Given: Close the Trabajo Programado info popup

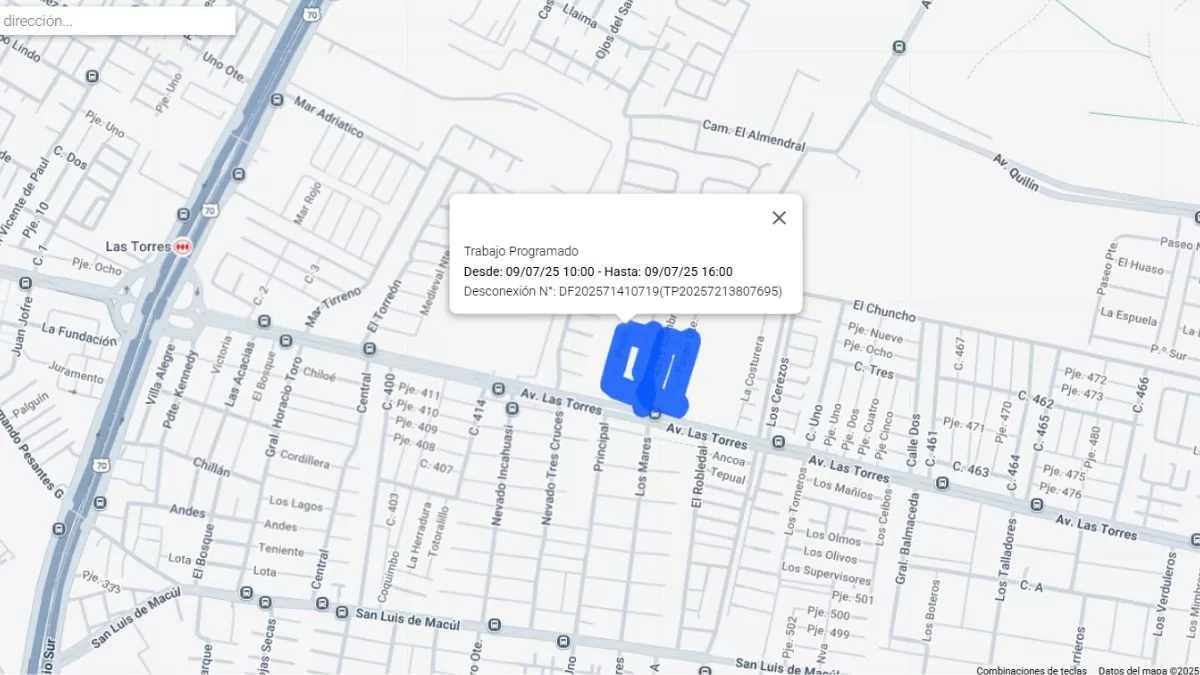Looking at the screenshot, I should (779, 218).
